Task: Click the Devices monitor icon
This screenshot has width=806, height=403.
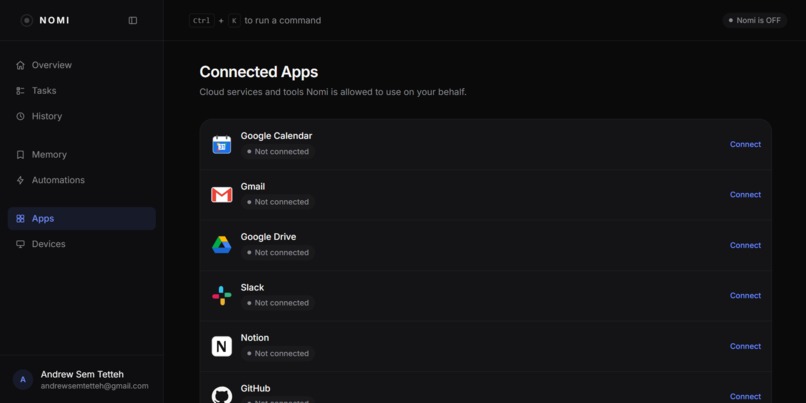Action: (20, 244)
